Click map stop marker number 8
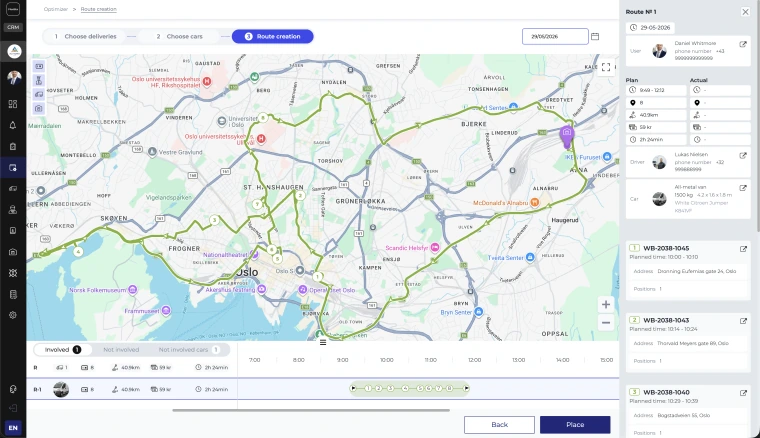This screenshot has width=760, height=438. (x=263, y=118)
